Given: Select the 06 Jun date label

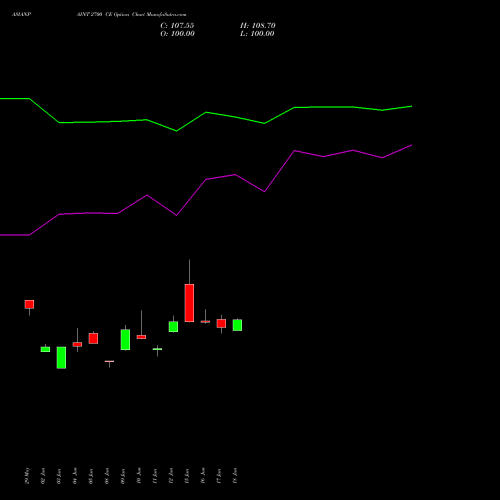Looking at the screenshot, I should [x=107, y=476].
